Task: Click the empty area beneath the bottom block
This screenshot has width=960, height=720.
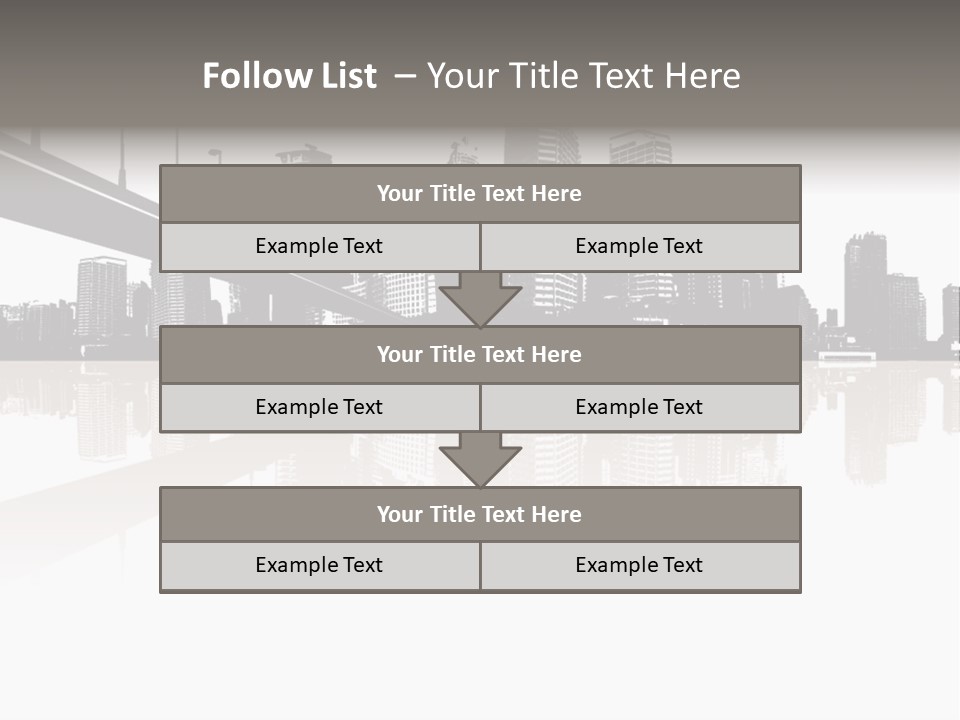Action: [x=480, y=655]
